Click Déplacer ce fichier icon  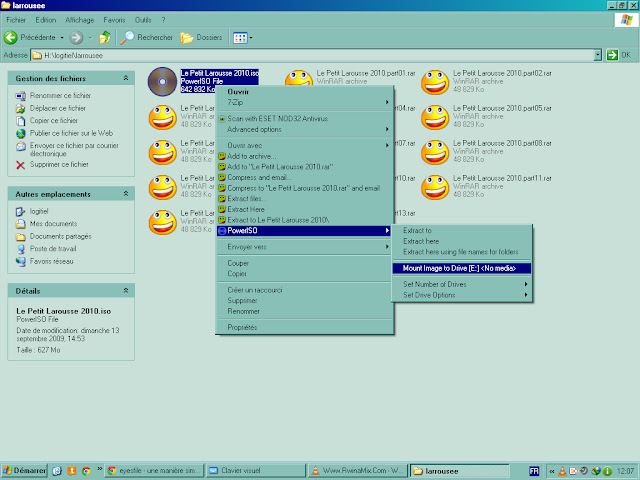tap(20, 108)
